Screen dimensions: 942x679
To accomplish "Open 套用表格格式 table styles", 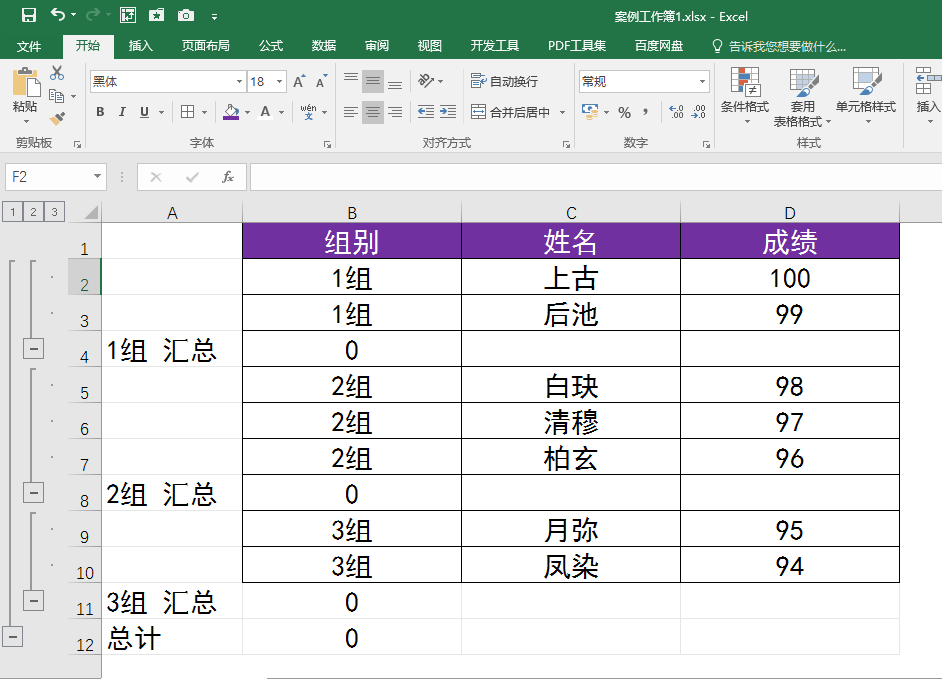I will [x=803, y=97].
